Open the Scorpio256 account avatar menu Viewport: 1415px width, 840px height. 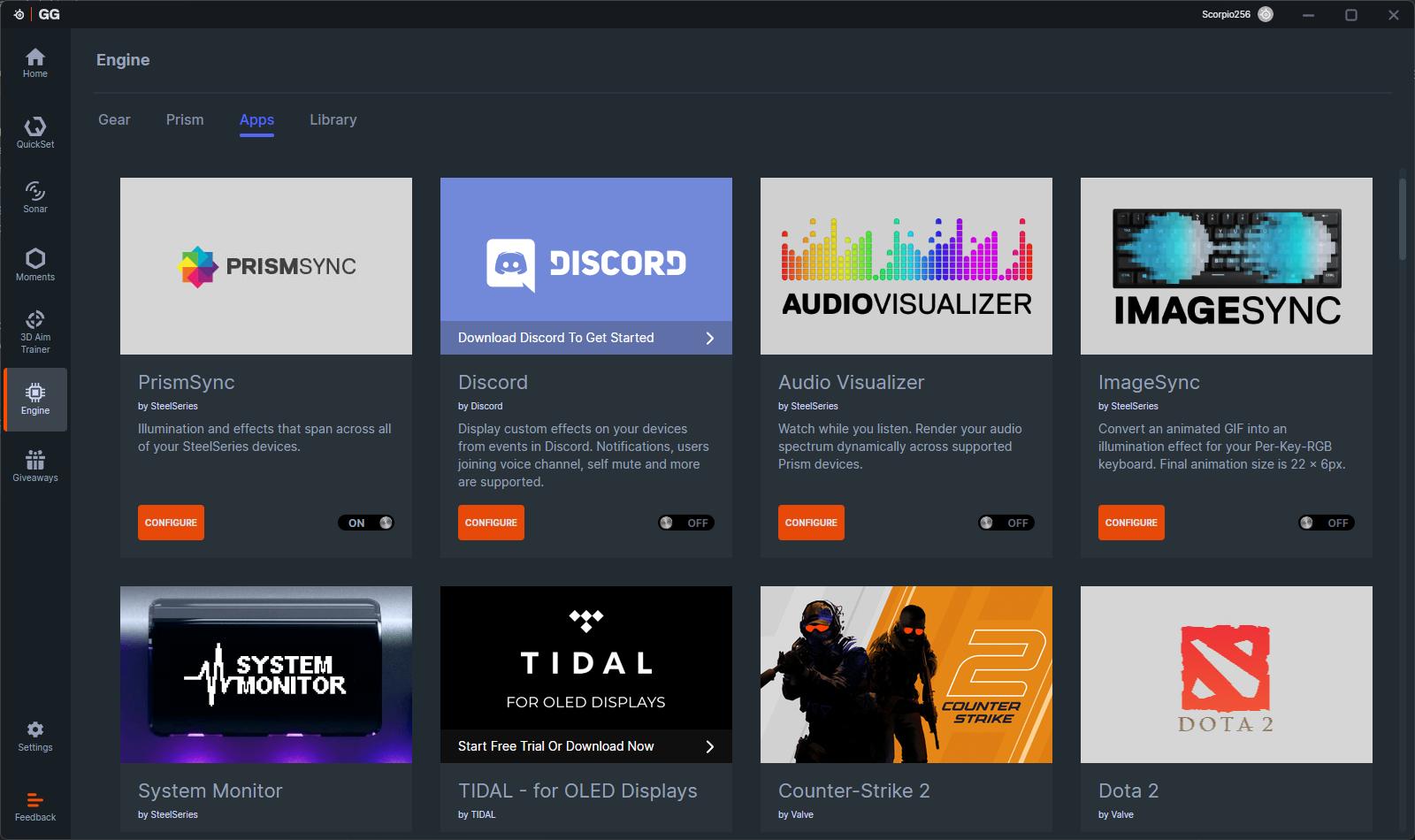(1265, 14)
